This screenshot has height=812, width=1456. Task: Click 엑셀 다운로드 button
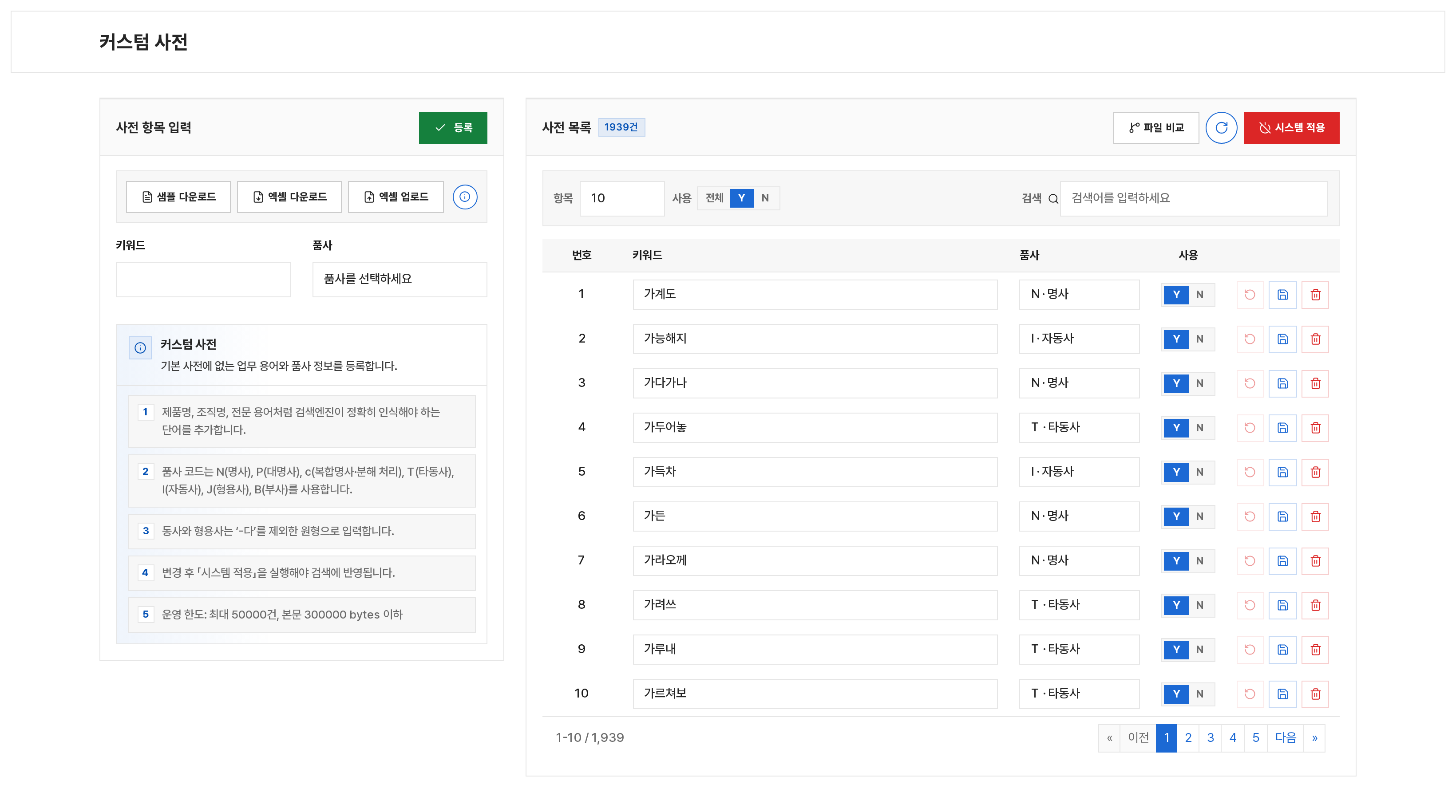coord(289,197)
